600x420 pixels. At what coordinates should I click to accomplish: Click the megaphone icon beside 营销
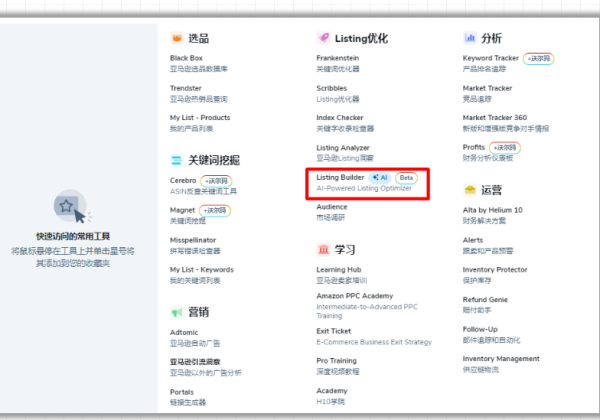pos(177,312)
